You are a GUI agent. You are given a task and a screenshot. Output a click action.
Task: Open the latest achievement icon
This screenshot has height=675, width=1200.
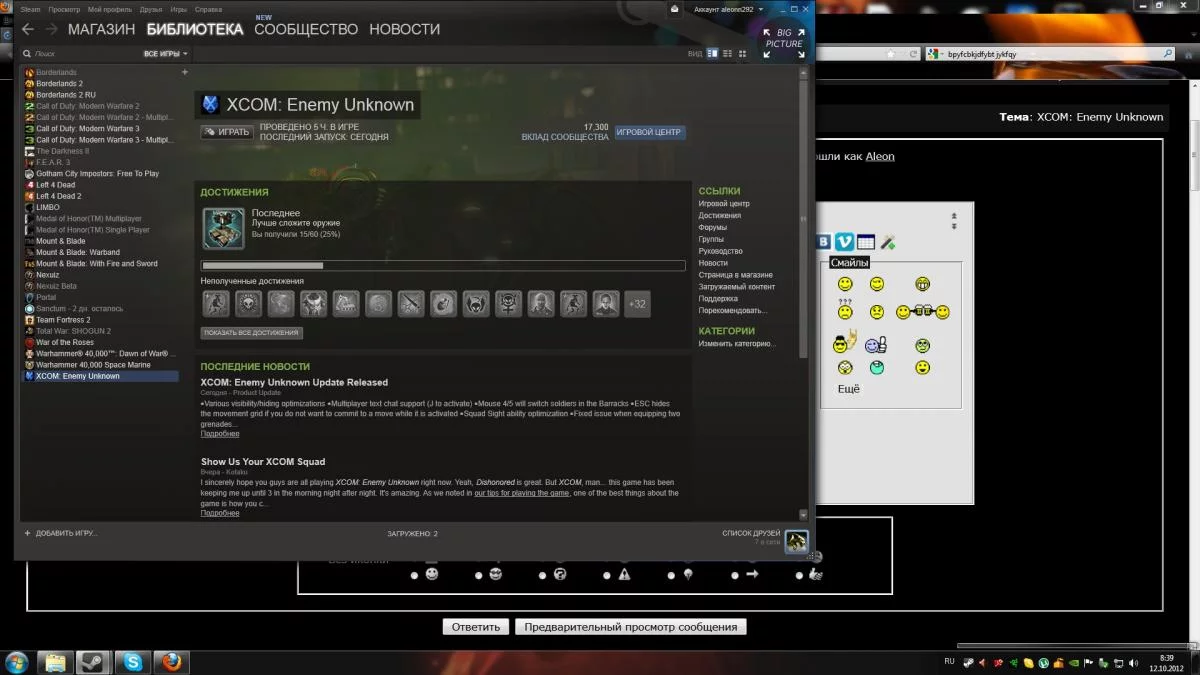click(x=223, y=228)
